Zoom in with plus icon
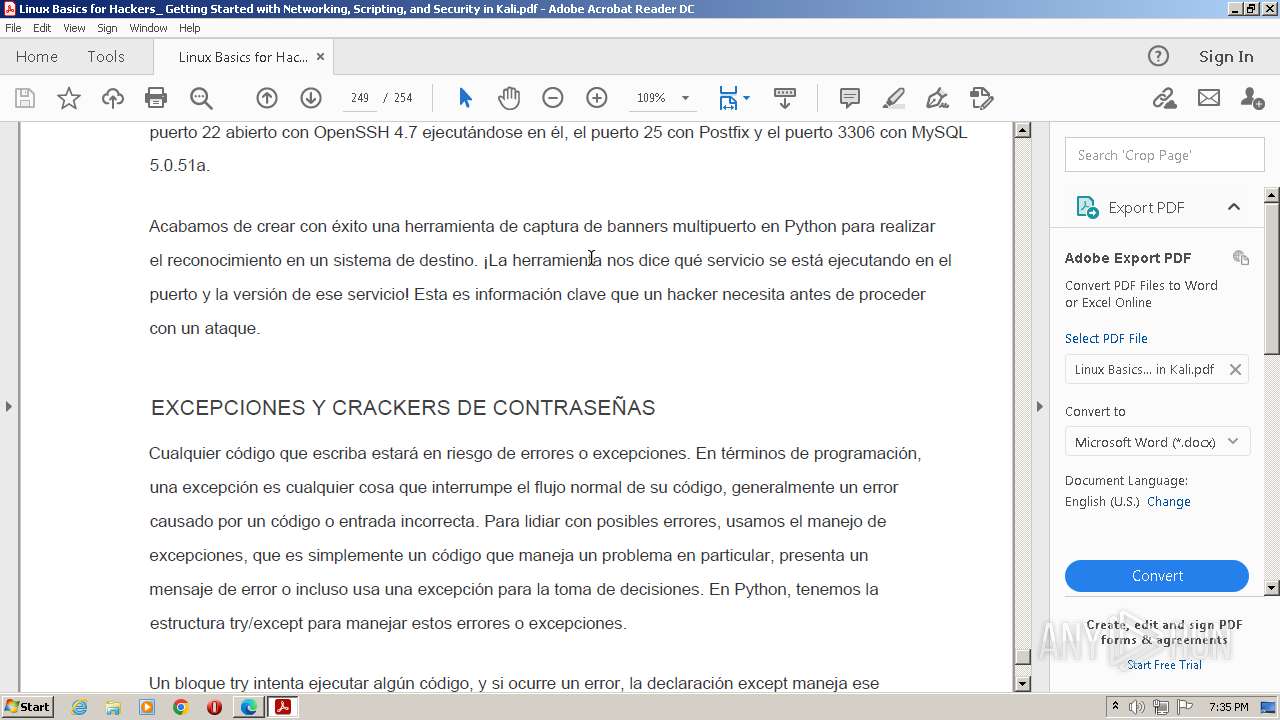1280x720 pixels. [x=597, y=98]
